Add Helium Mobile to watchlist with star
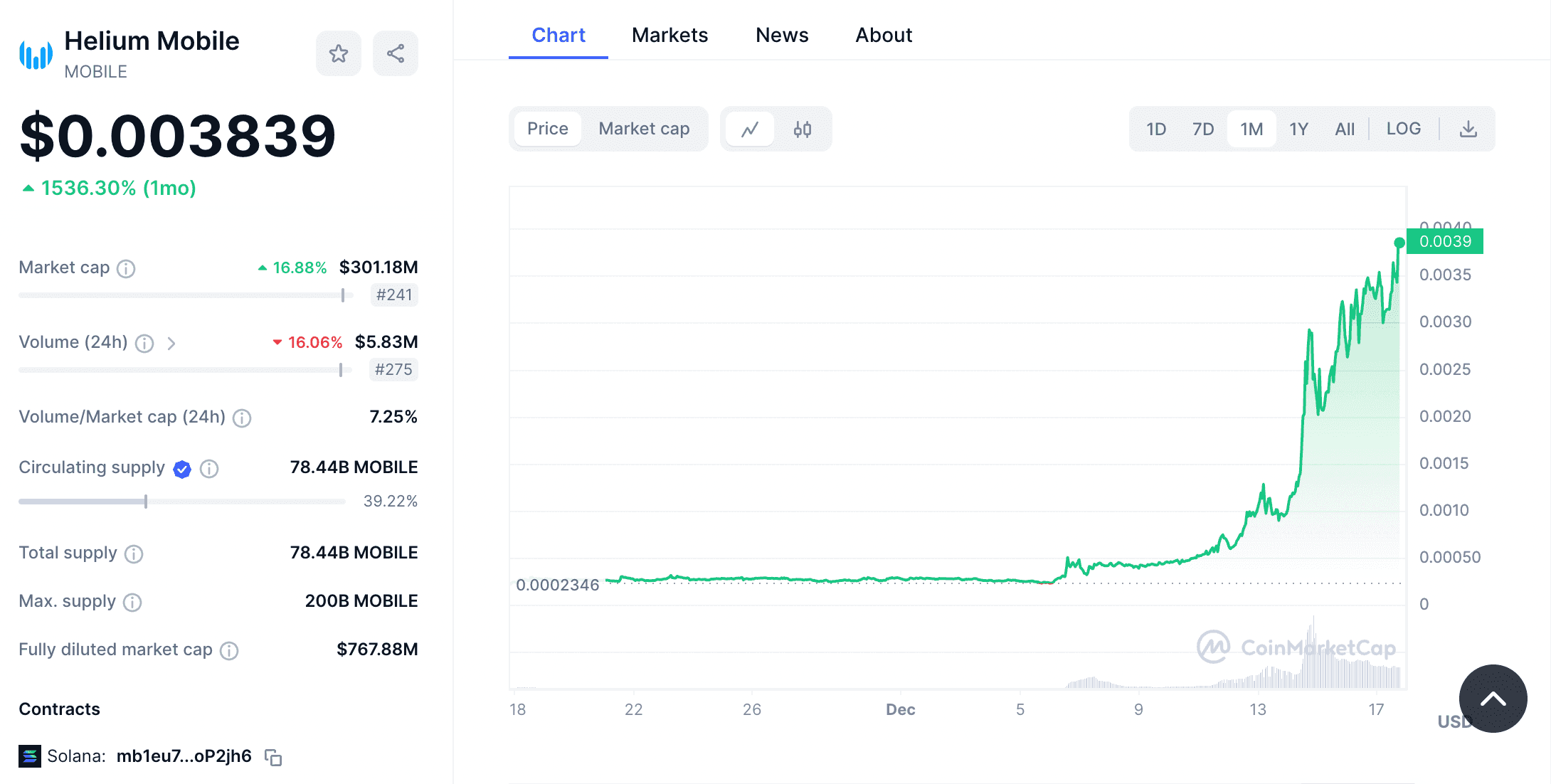This screenshot has height=784, width=1551. click(339, 53)
